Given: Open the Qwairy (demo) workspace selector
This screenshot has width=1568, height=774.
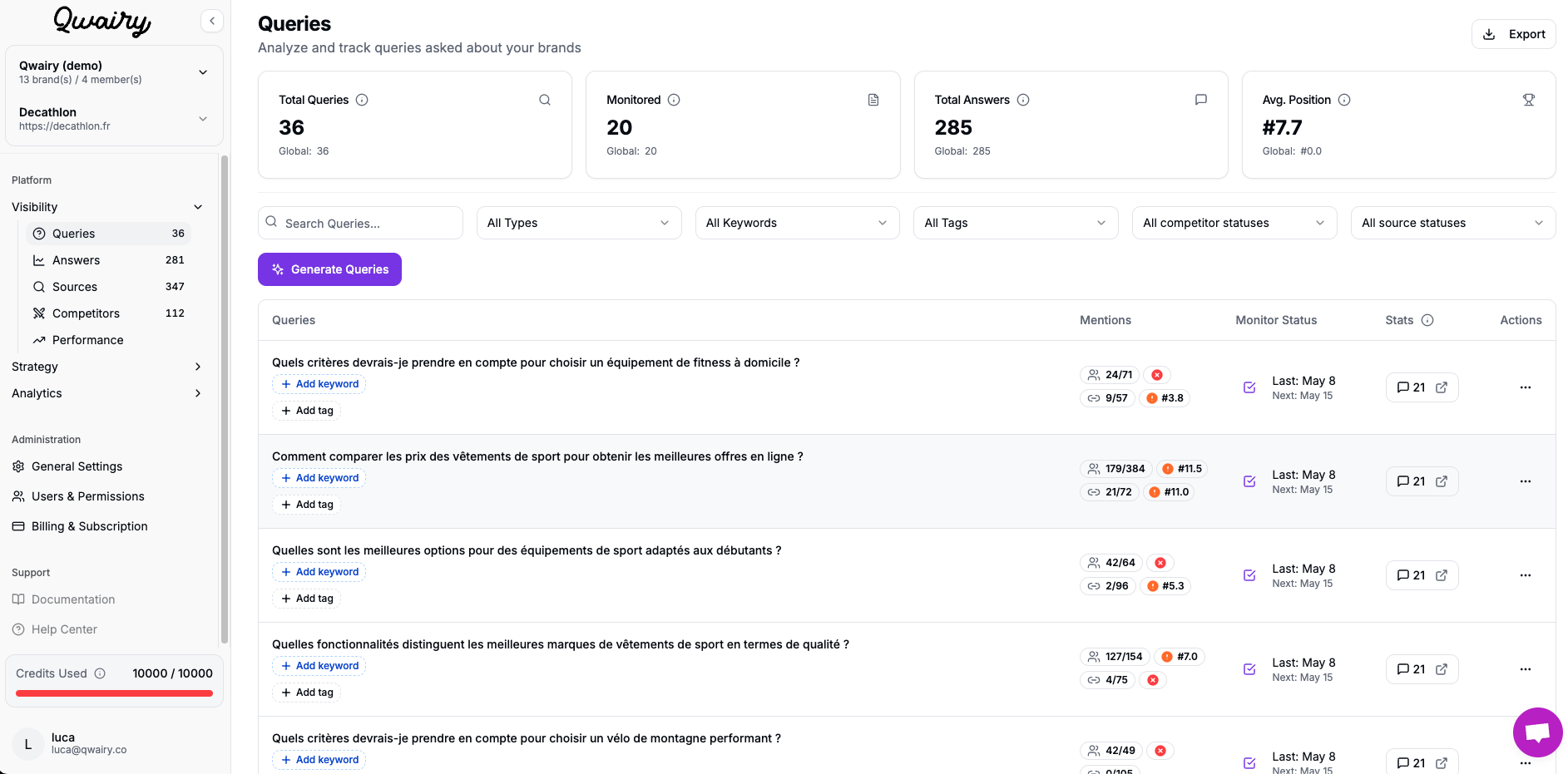Looking at the screenshot, I should 114,72.
